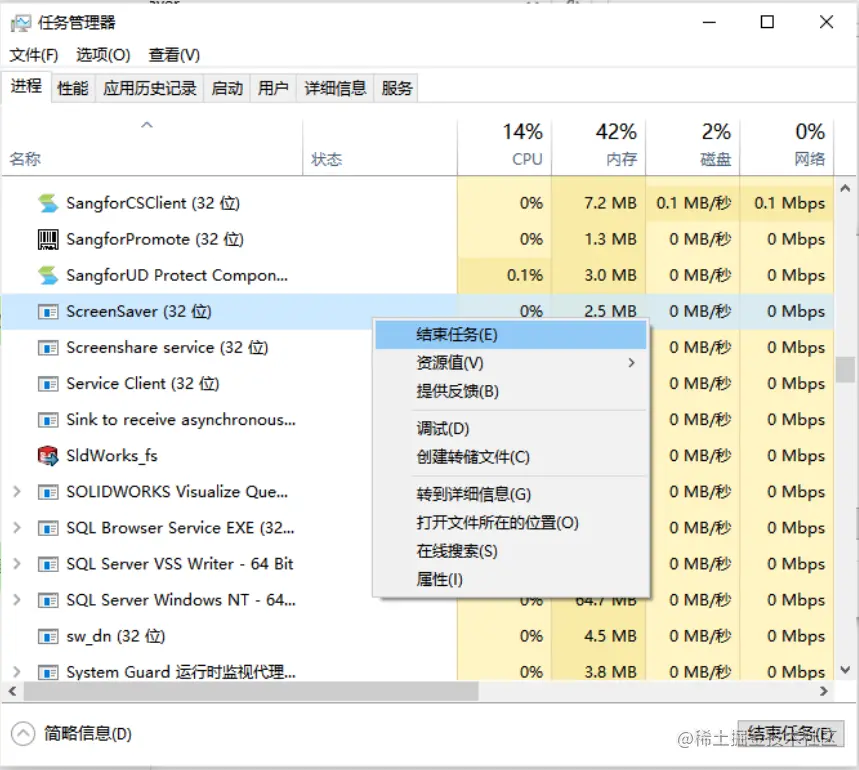This screenshot has height=770, width=859.
Task: Switch to the 用户 tab
Action: click(273, 88)
